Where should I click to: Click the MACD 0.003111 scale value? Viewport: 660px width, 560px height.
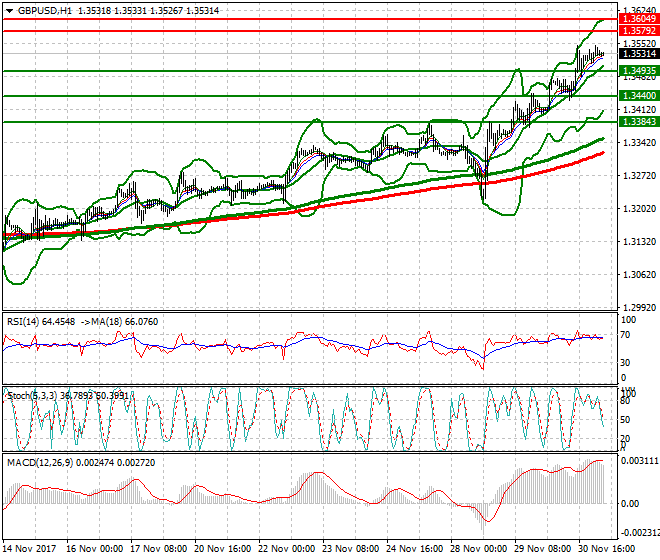[x=640, y=461]
